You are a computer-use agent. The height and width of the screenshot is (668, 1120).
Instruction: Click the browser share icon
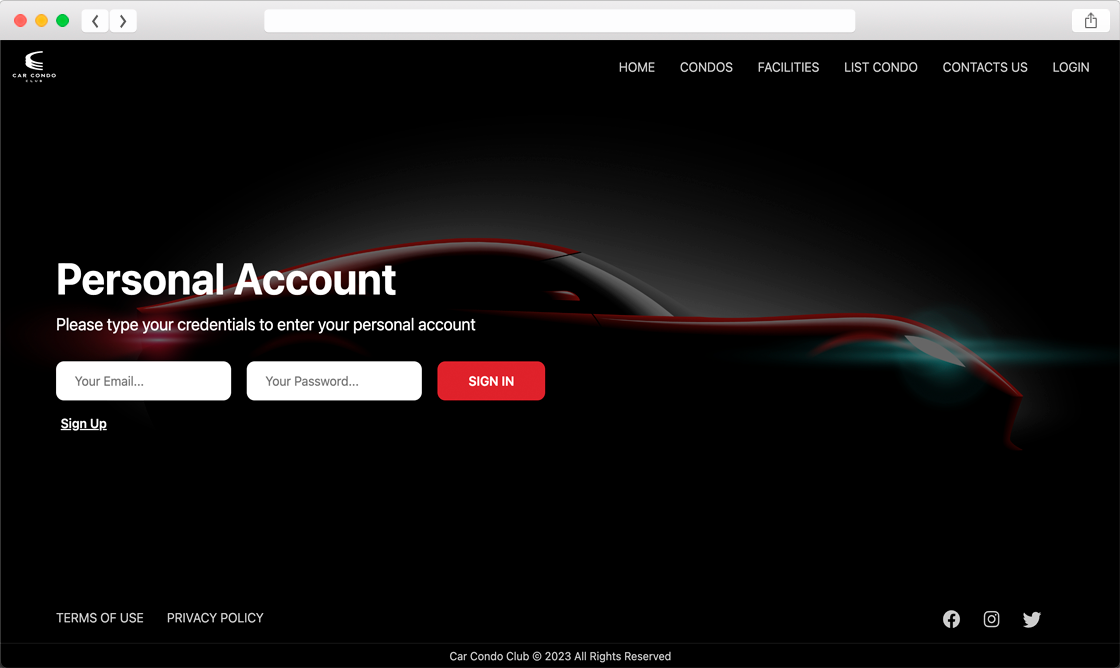pyautogui.click(x=1090, y=21)
